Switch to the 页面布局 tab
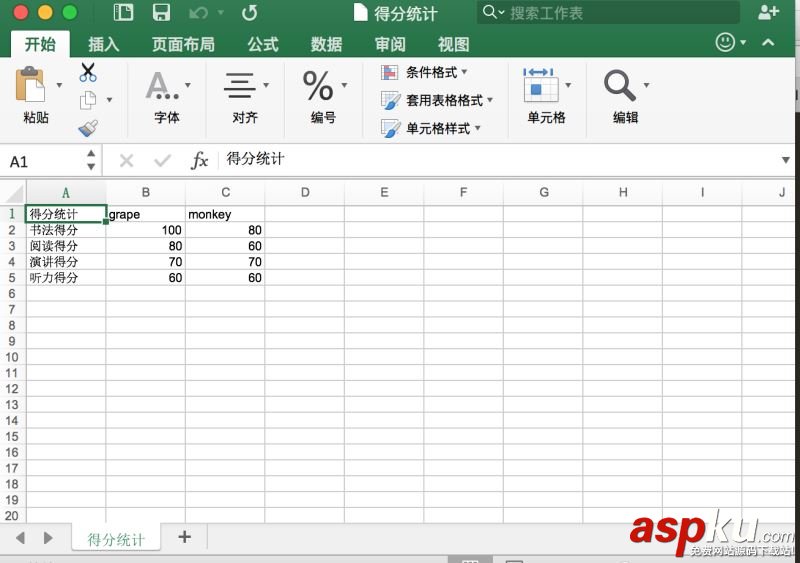Image resolution: width=800 pixels, height=563 pixels. coord(183,44)
